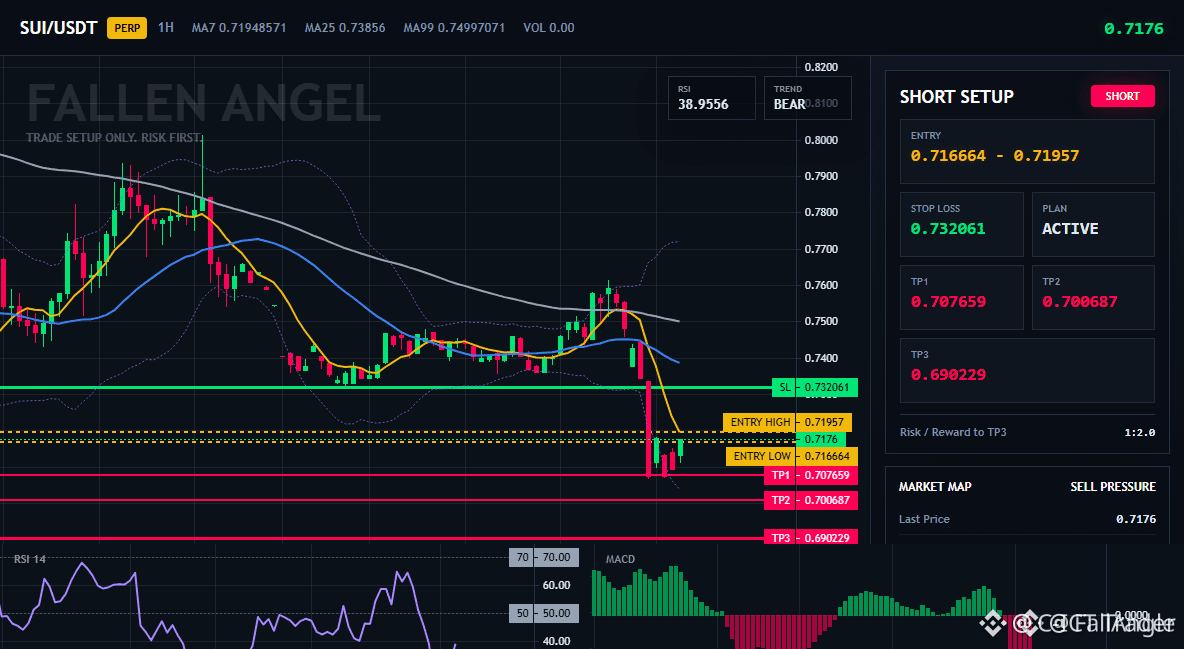The height and width of the screenshot is (649, 1184).
Task: Click the MA99 0.74997071 indicator value
Action: [454, 28]
